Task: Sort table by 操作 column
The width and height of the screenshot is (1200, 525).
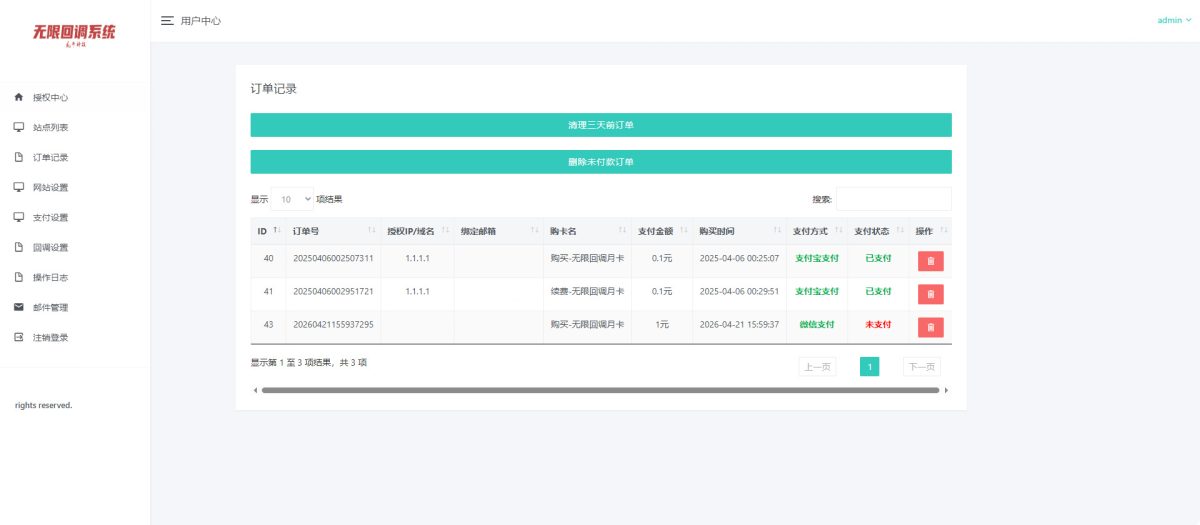Action: [x=944, y=231]
